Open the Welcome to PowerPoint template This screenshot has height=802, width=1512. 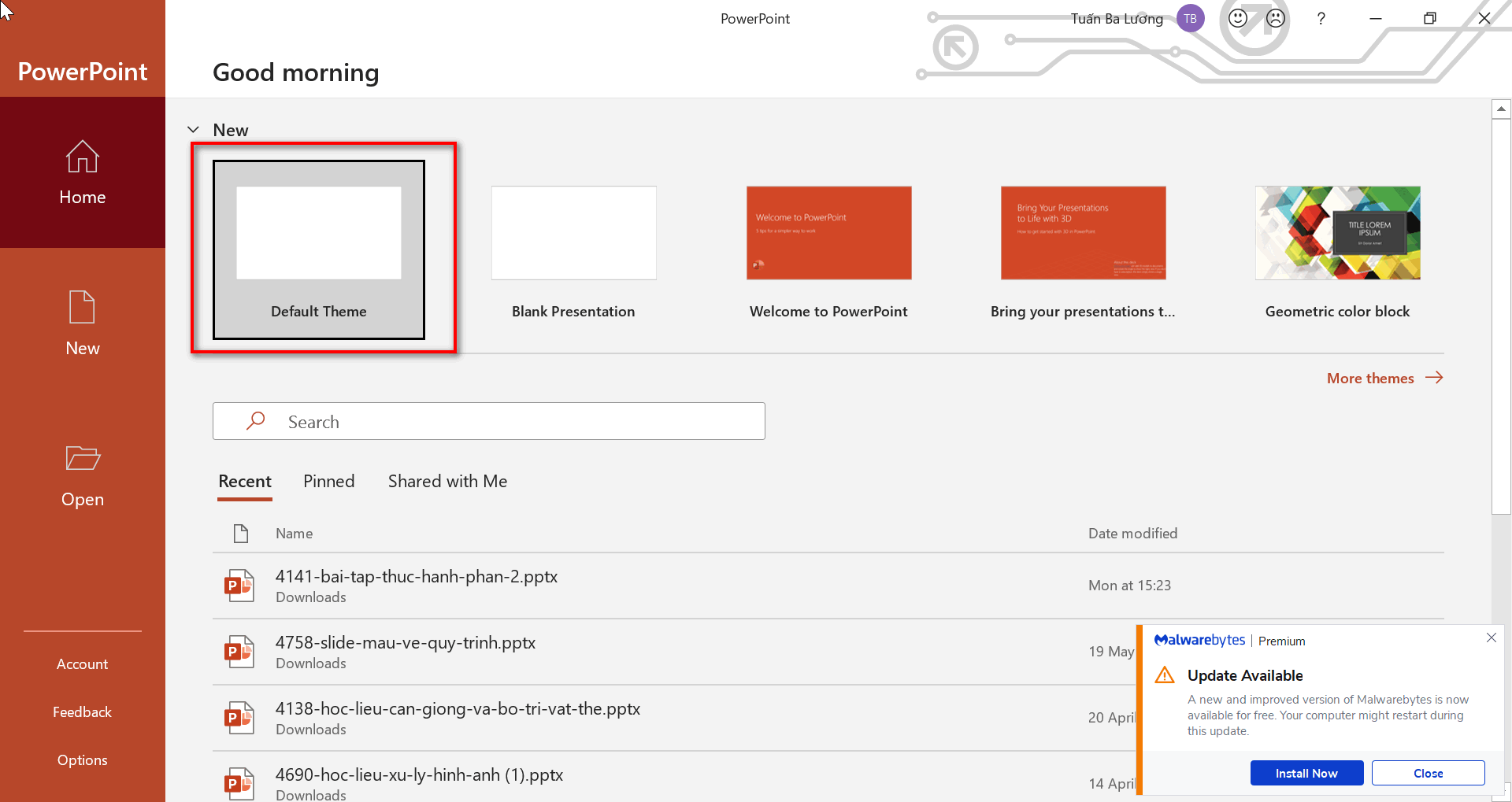point(828,249)
